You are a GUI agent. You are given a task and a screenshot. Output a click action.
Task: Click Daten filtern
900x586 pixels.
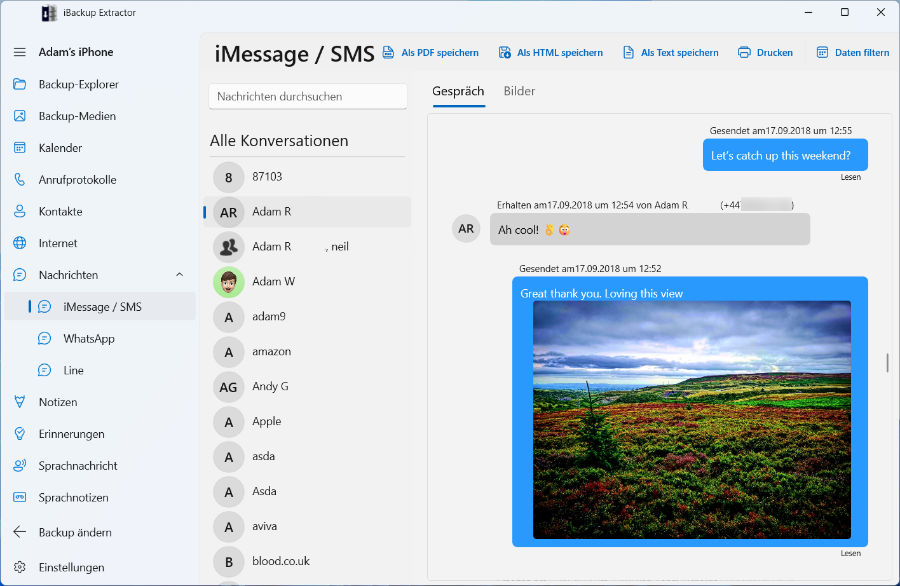pos(852,52)
